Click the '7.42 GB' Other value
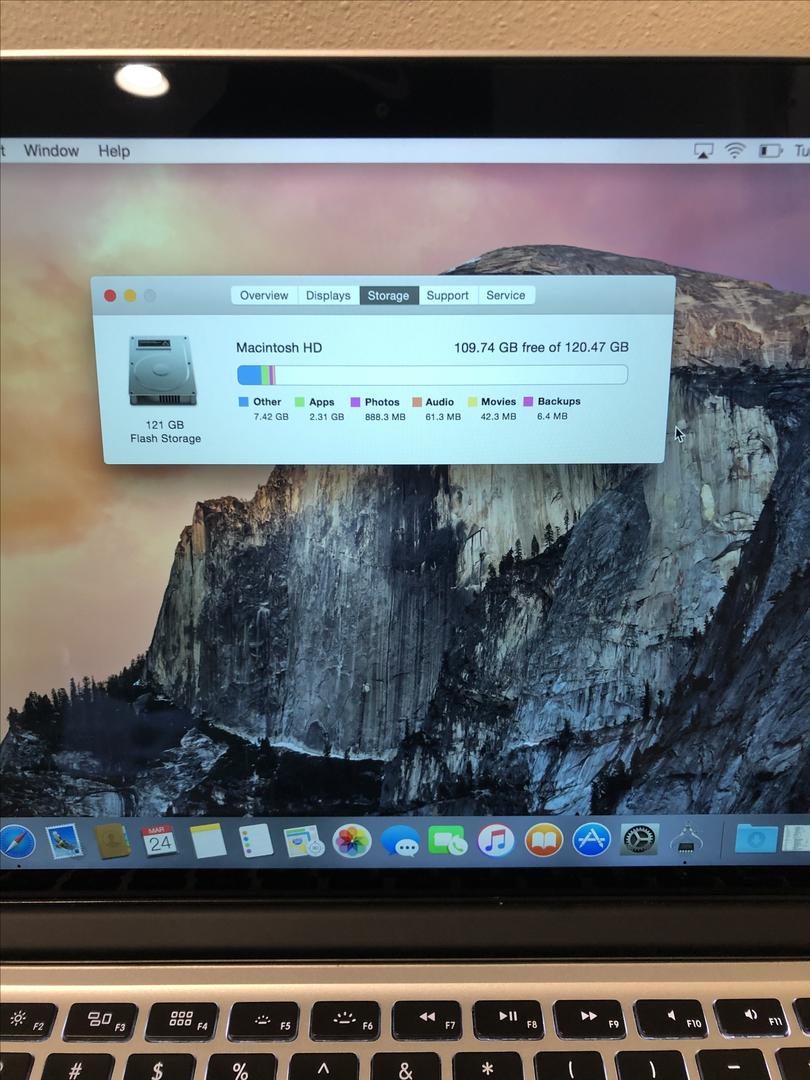 (x=271, y=417)
